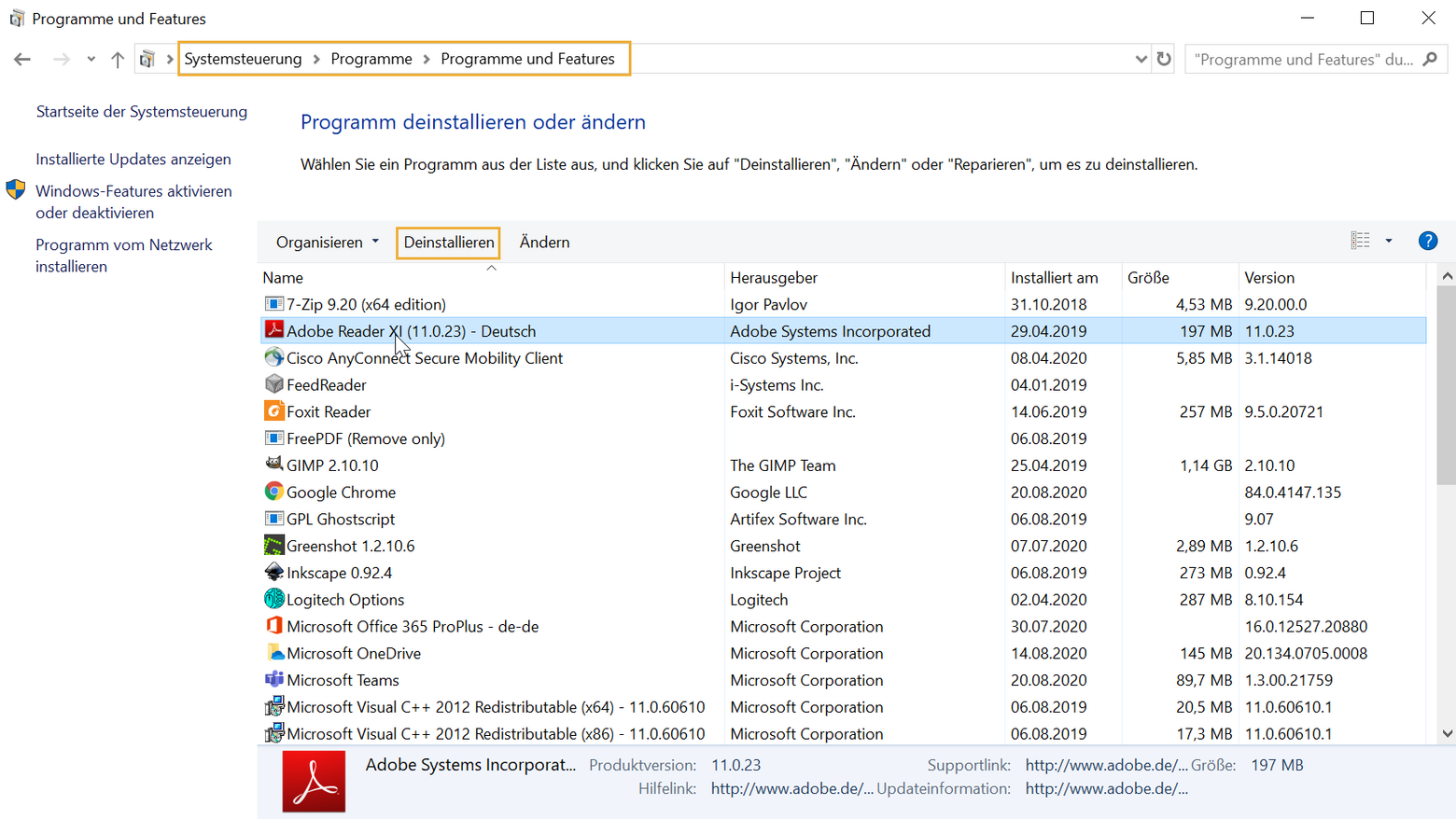The width and height of the screenshot is (1456, 819).
Task: Click the Foxit Reader icon
Action: click(x=274, y=410)
